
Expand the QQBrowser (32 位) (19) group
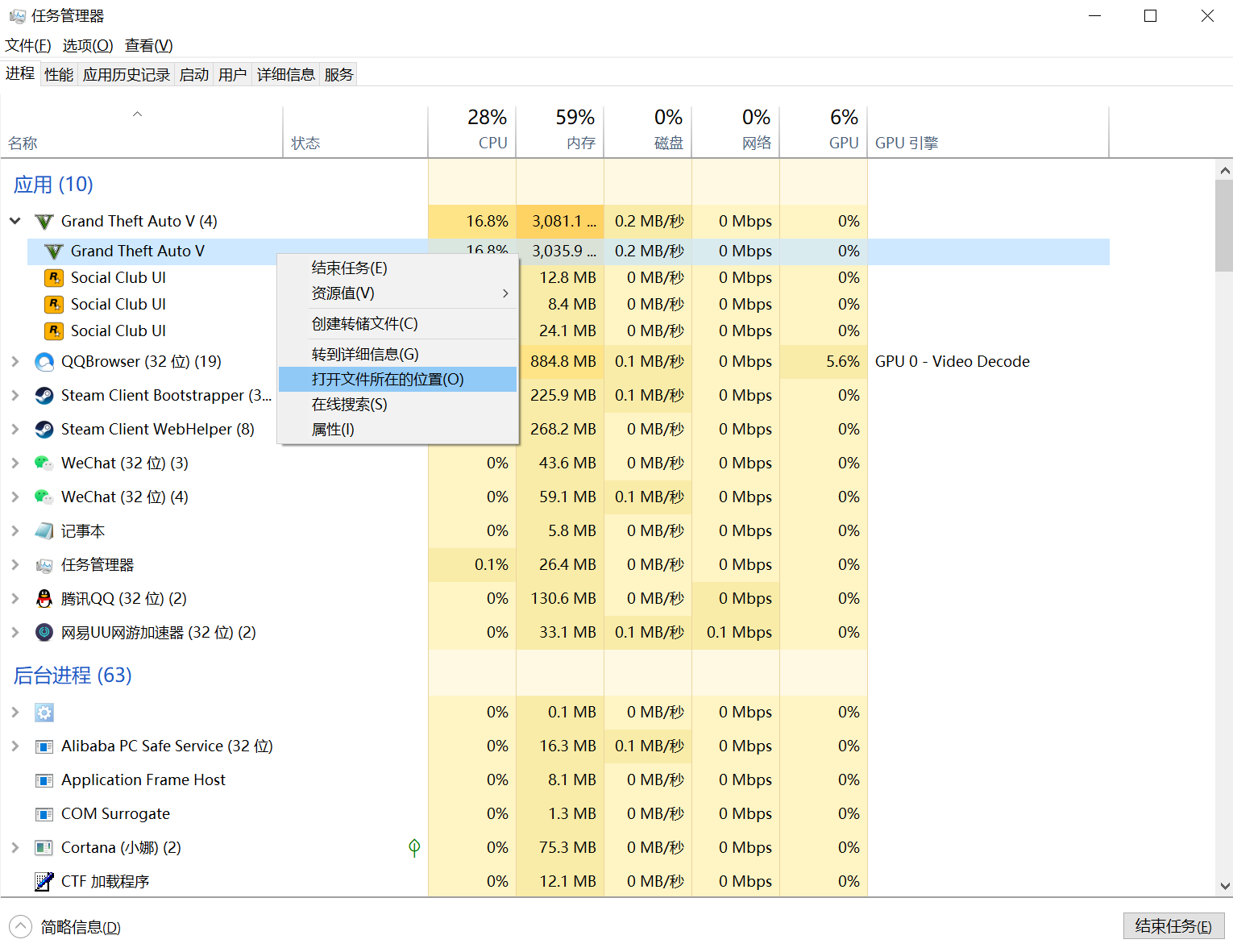point(15,362)
